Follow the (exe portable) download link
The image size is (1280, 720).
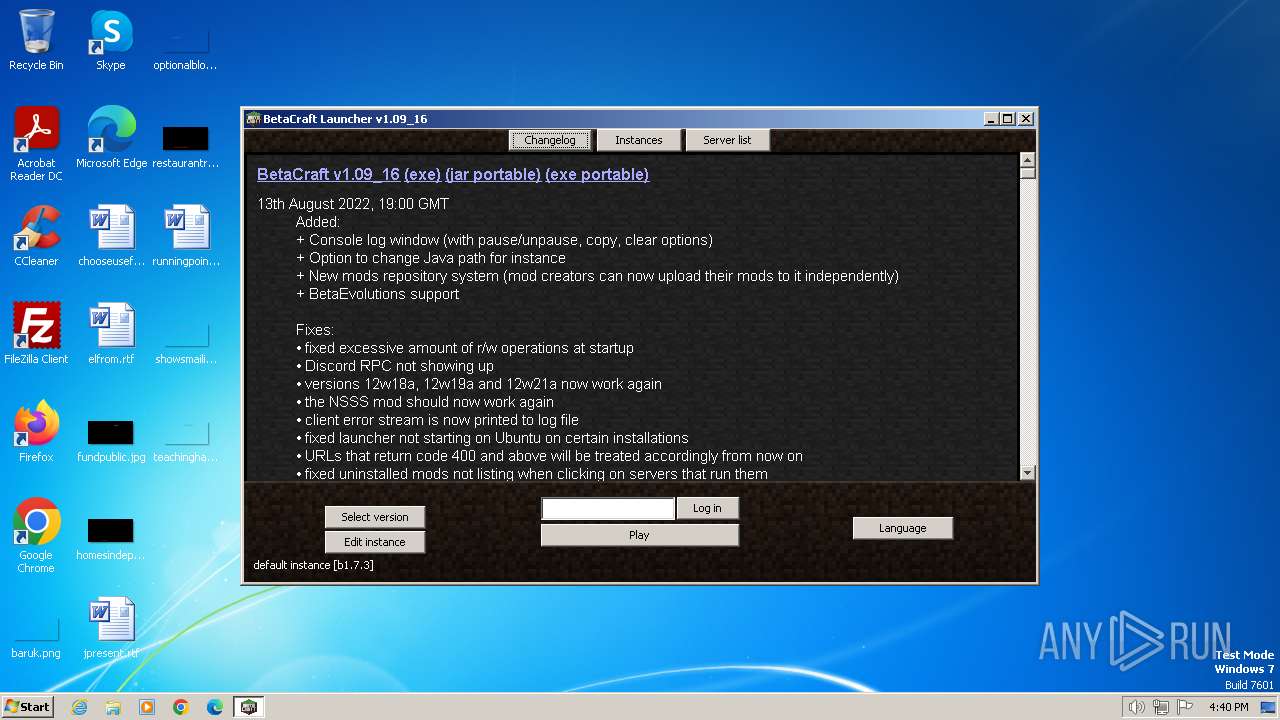(x=597, y=174)
